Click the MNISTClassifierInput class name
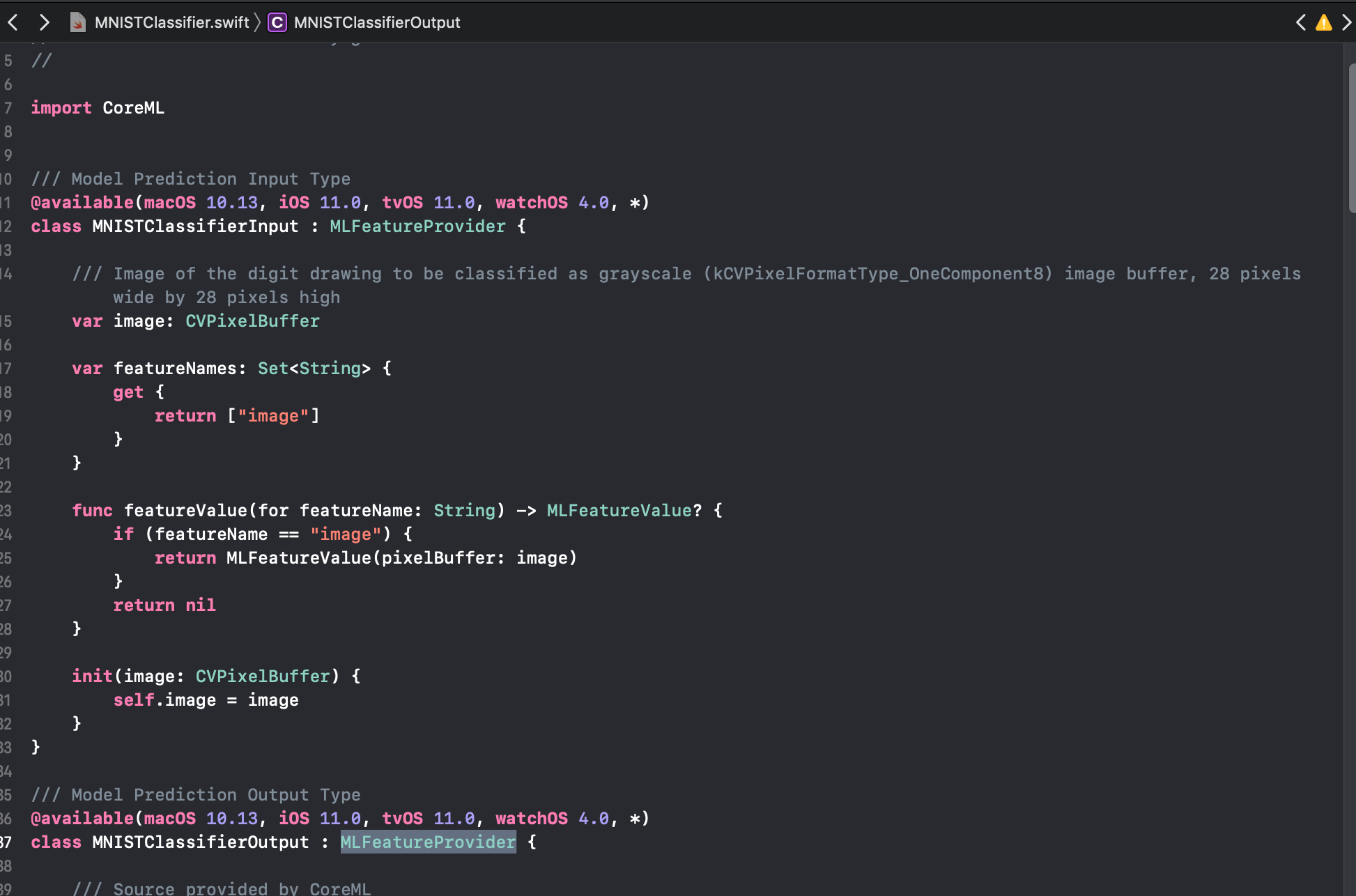The height and width of the screenshot is (896, 1356). tap(195, 226)
